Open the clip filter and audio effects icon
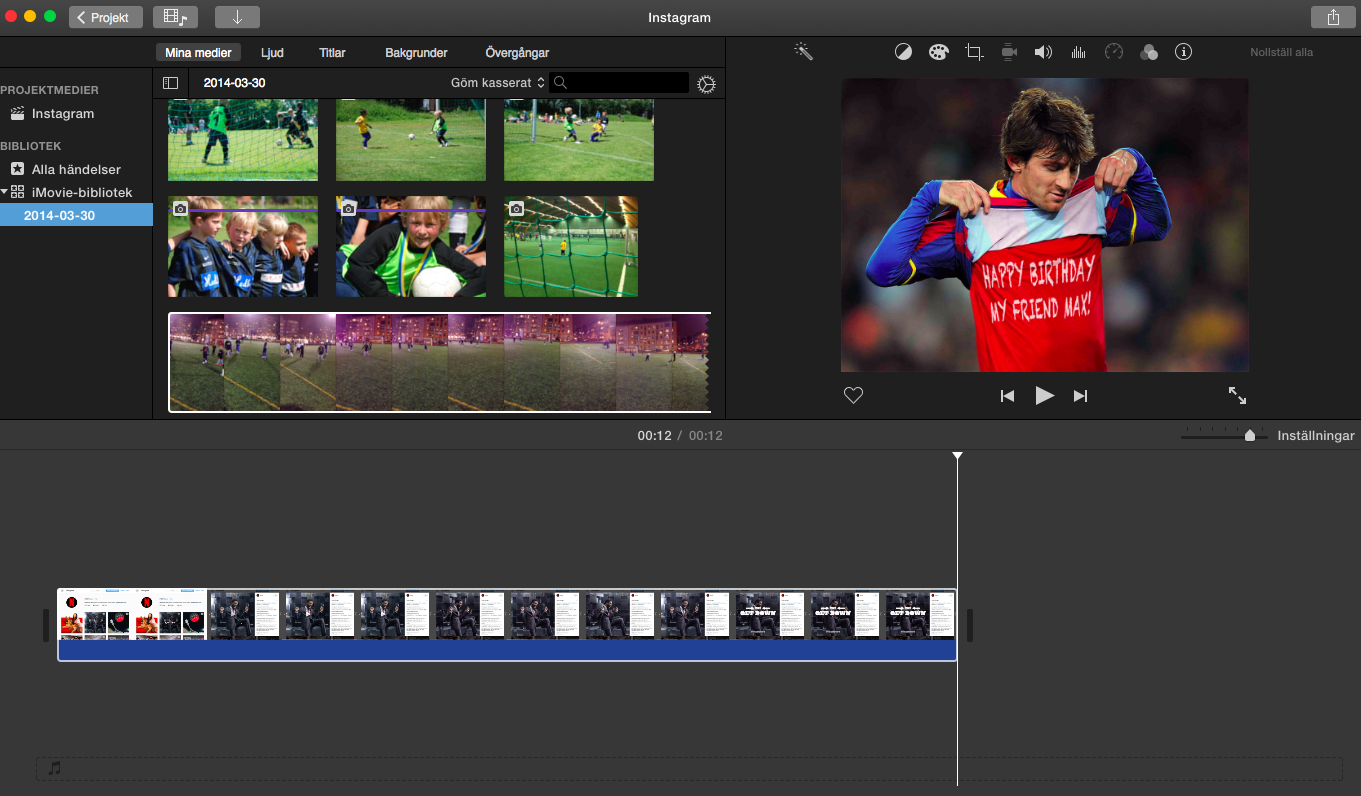The width and height of the screenshot is (1361, 796). point(1149,52)
